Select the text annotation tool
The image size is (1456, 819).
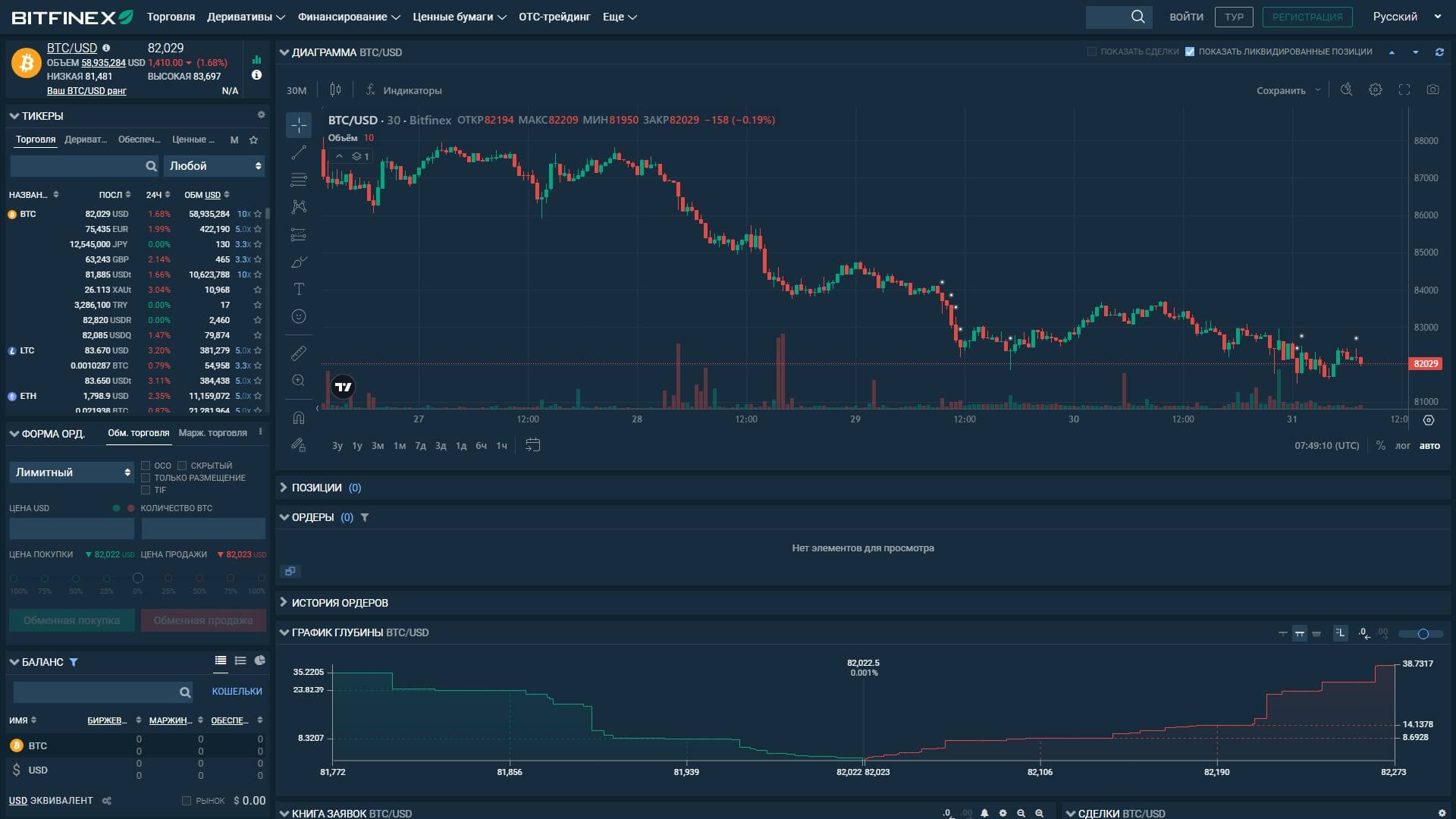pyautogui.click(x=299, y=289)
